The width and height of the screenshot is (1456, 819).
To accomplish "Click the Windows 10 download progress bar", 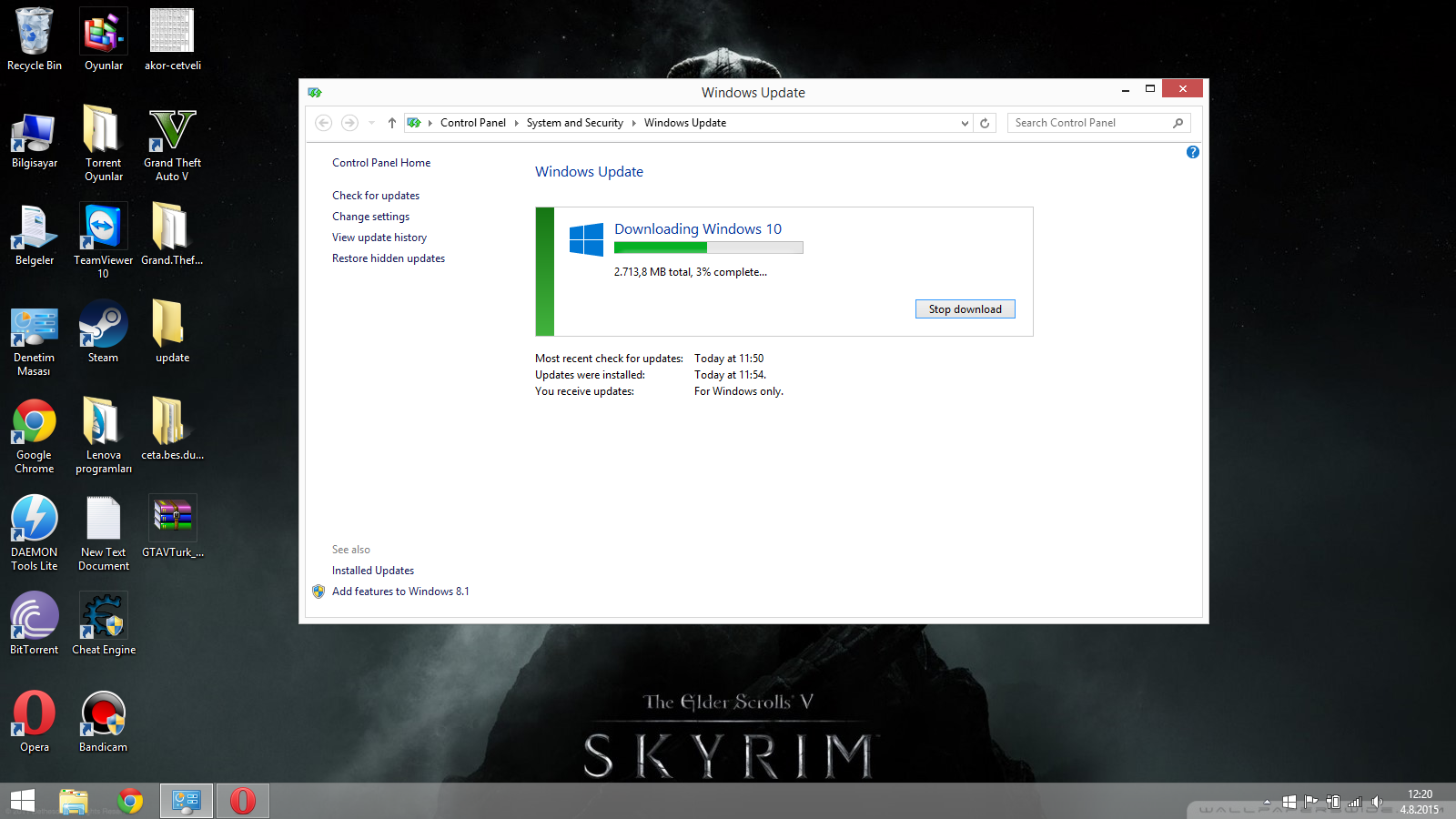I will tap(709, 248).
